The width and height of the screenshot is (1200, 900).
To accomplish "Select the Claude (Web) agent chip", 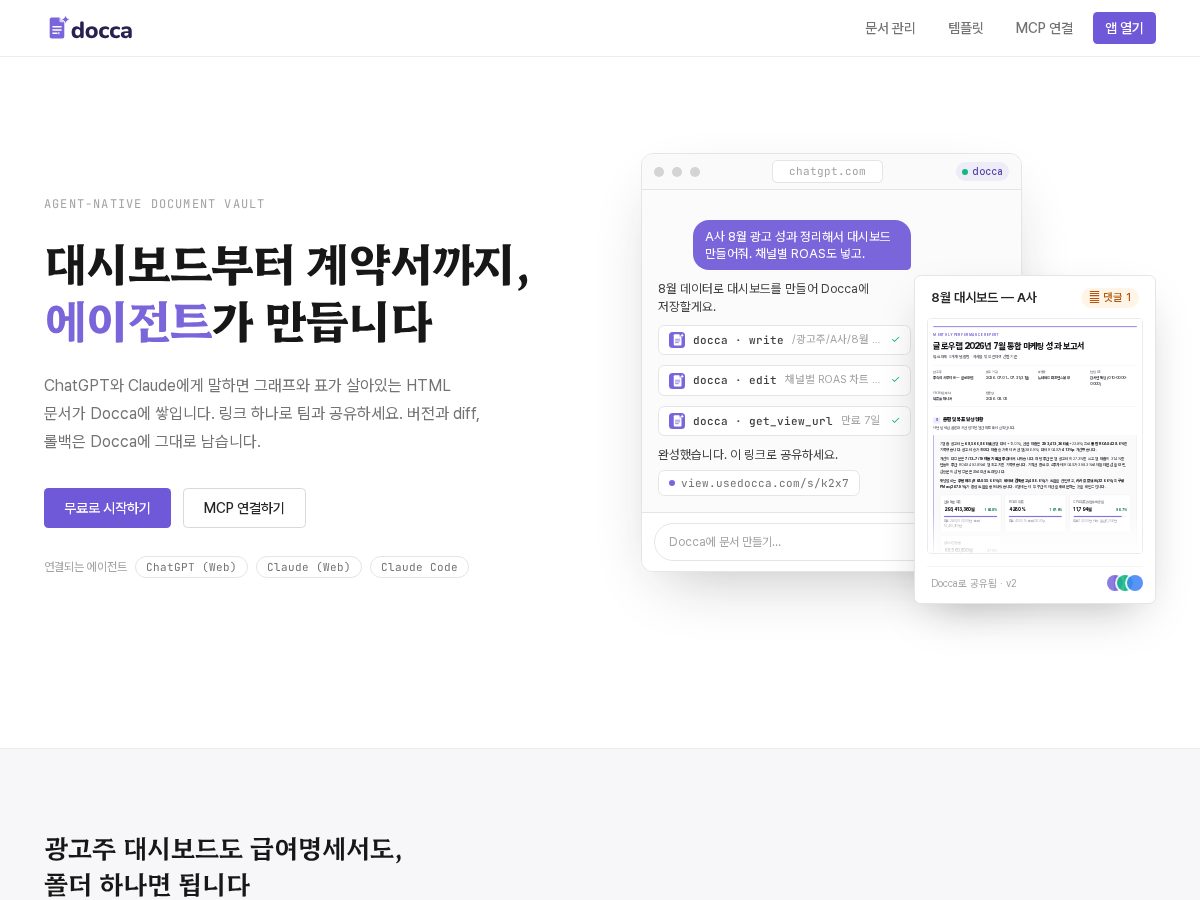I will coord(309,567).
